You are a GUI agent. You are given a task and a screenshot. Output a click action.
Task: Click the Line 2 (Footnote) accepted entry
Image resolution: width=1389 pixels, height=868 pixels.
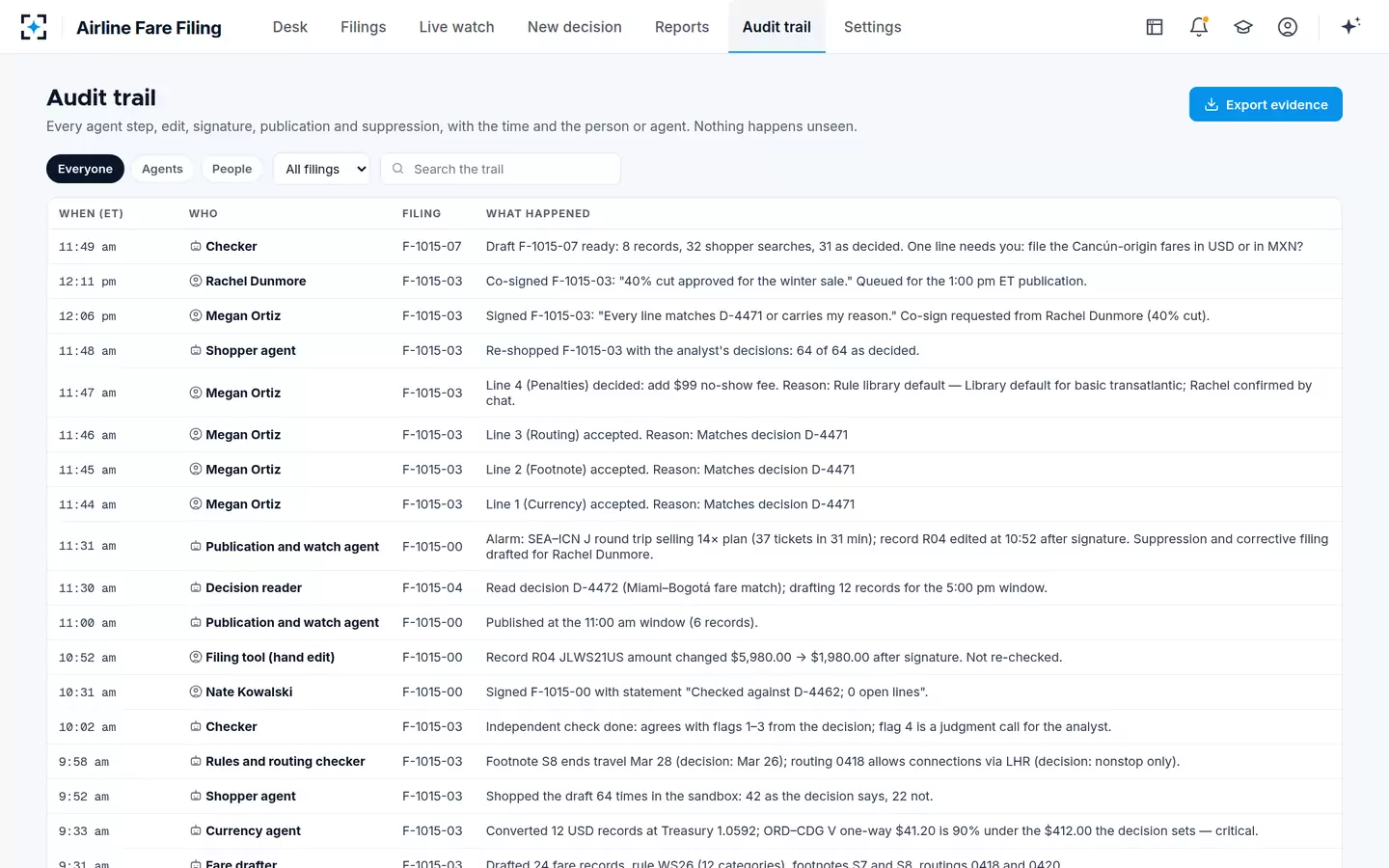(x=670, y=470)
